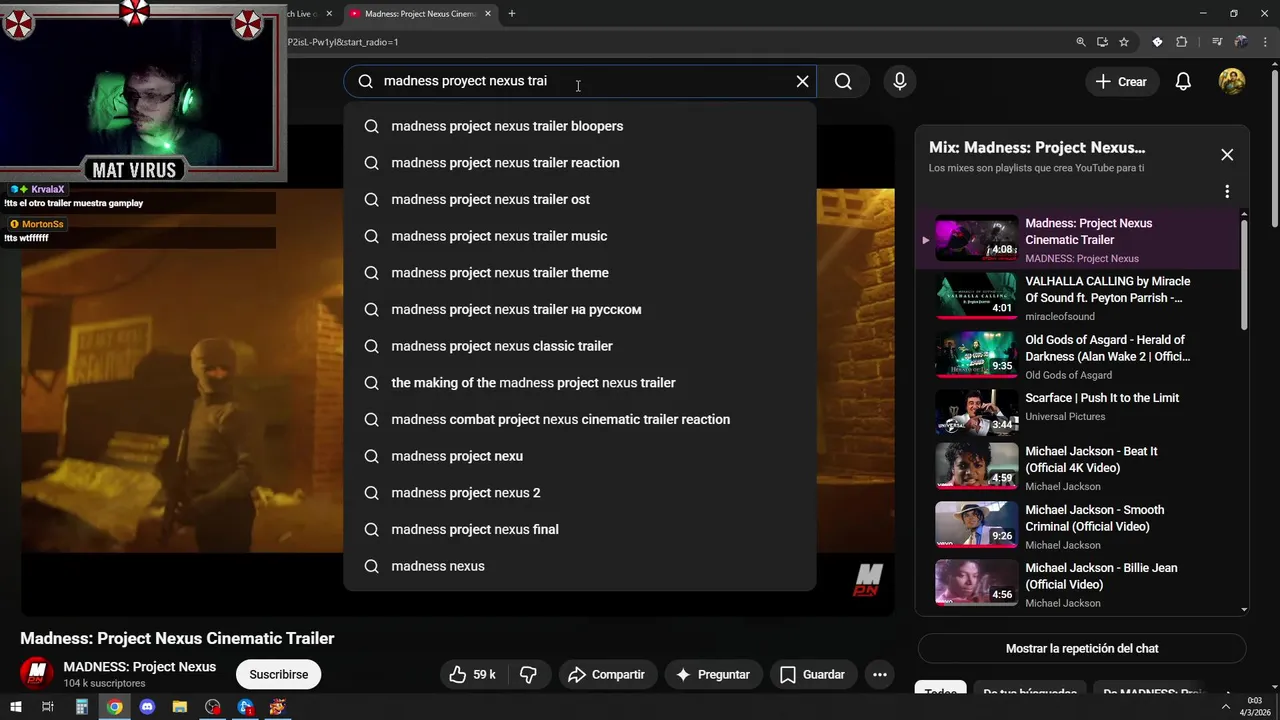Click the browser address bar URL

pos(343,42)
